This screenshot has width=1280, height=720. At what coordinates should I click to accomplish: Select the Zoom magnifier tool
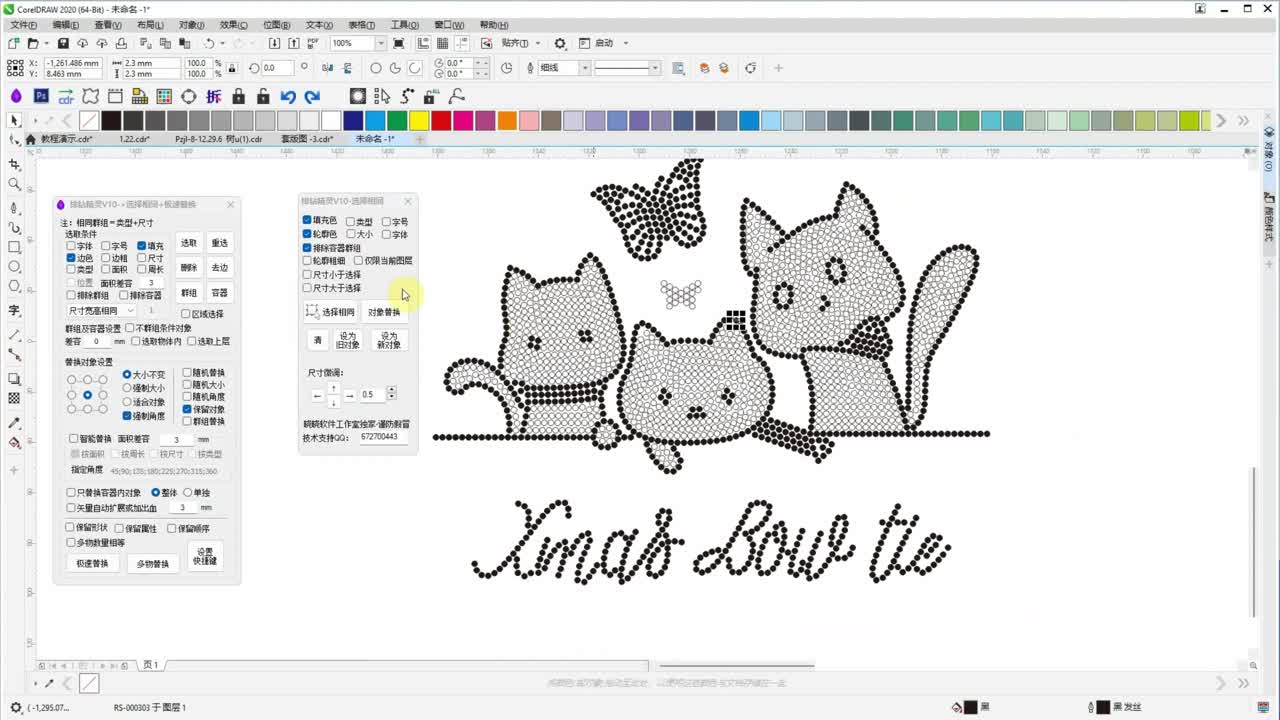pyautogui.click(x=14, y=185)
